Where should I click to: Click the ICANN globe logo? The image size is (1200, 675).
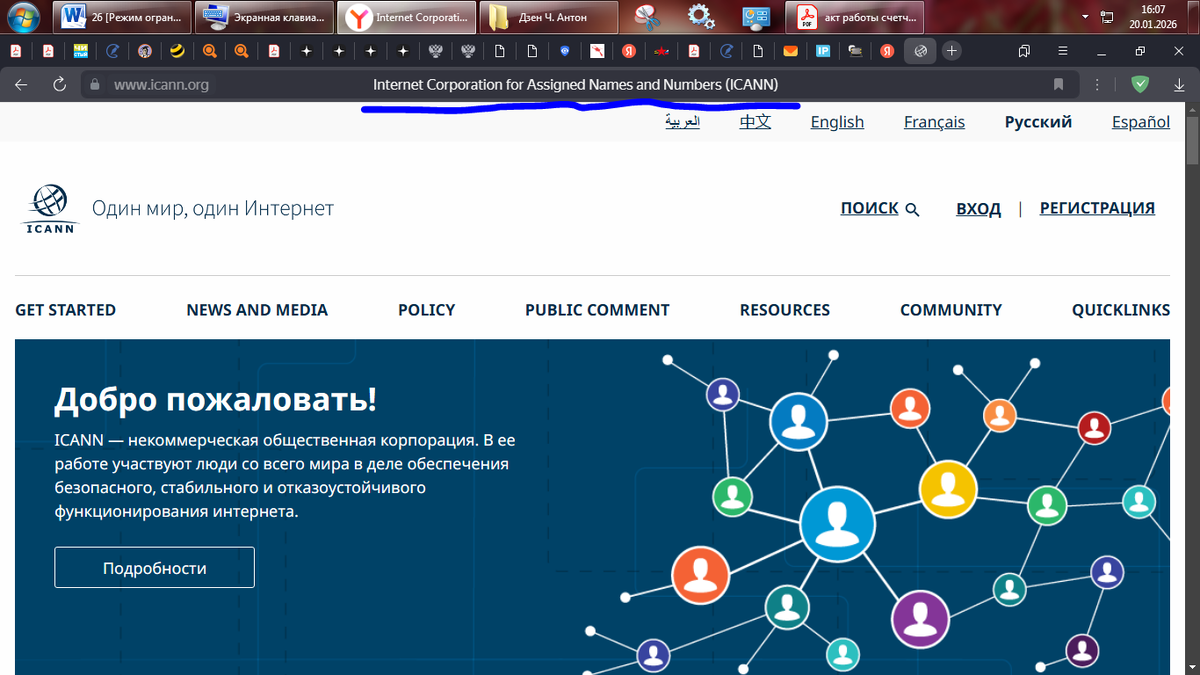pyautogui.click(x=50, y=209)
